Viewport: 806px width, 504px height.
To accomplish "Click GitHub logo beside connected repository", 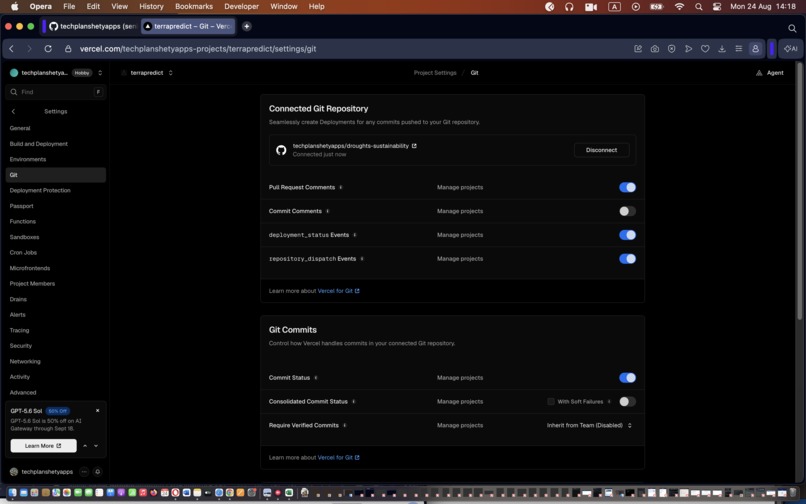I will click(281, 150).
